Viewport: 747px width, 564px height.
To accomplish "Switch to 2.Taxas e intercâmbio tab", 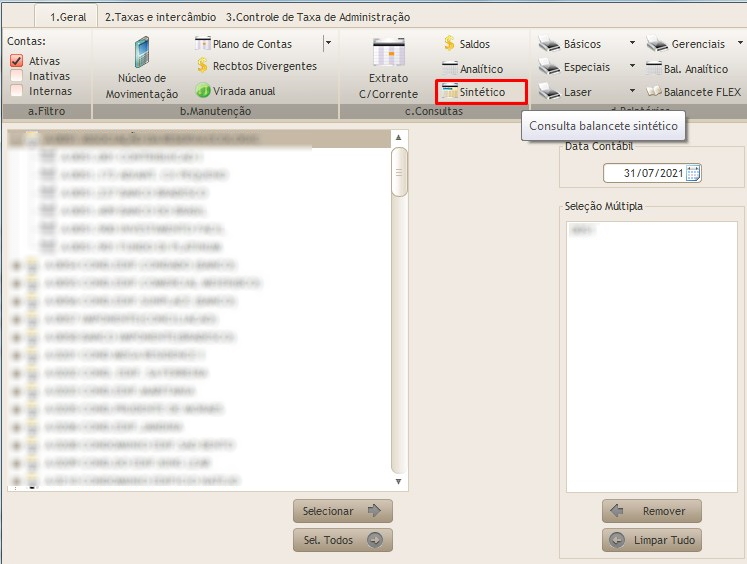I will pyautogui.click(x=161, y=17).
